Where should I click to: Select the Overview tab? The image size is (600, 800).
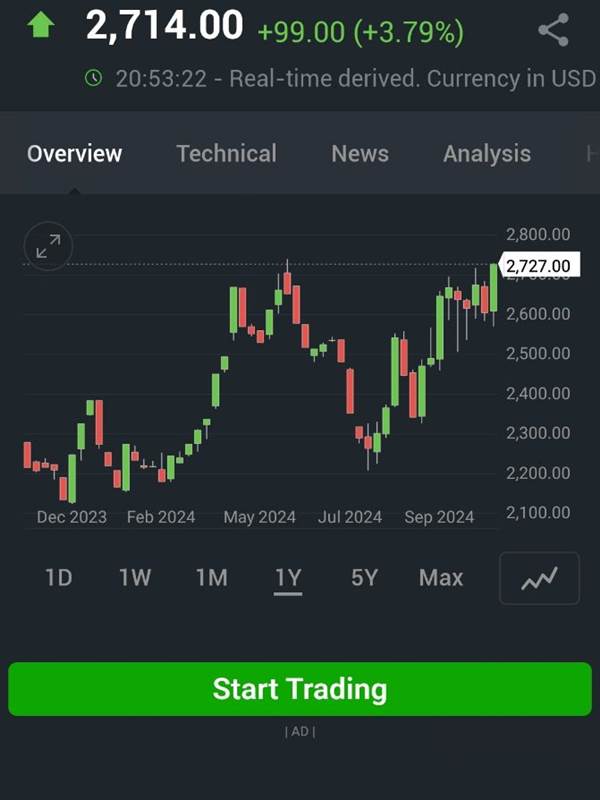(74, 154)
